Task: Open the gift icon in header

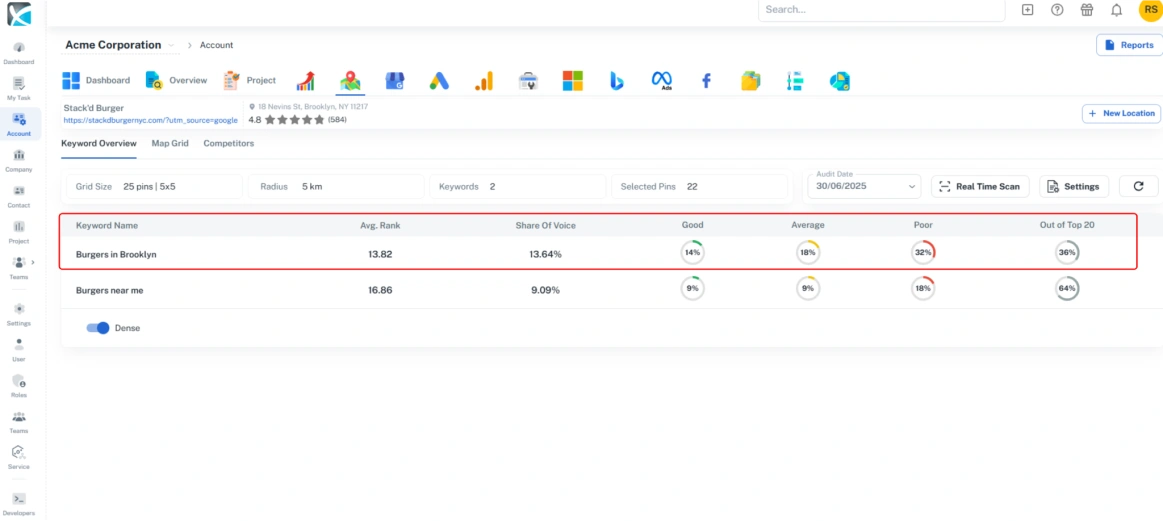Action: coord(1087,10)
